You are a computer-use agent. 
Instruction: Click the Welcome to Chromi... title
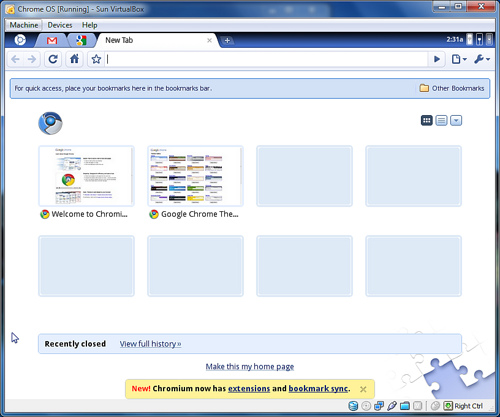(89, 214)
